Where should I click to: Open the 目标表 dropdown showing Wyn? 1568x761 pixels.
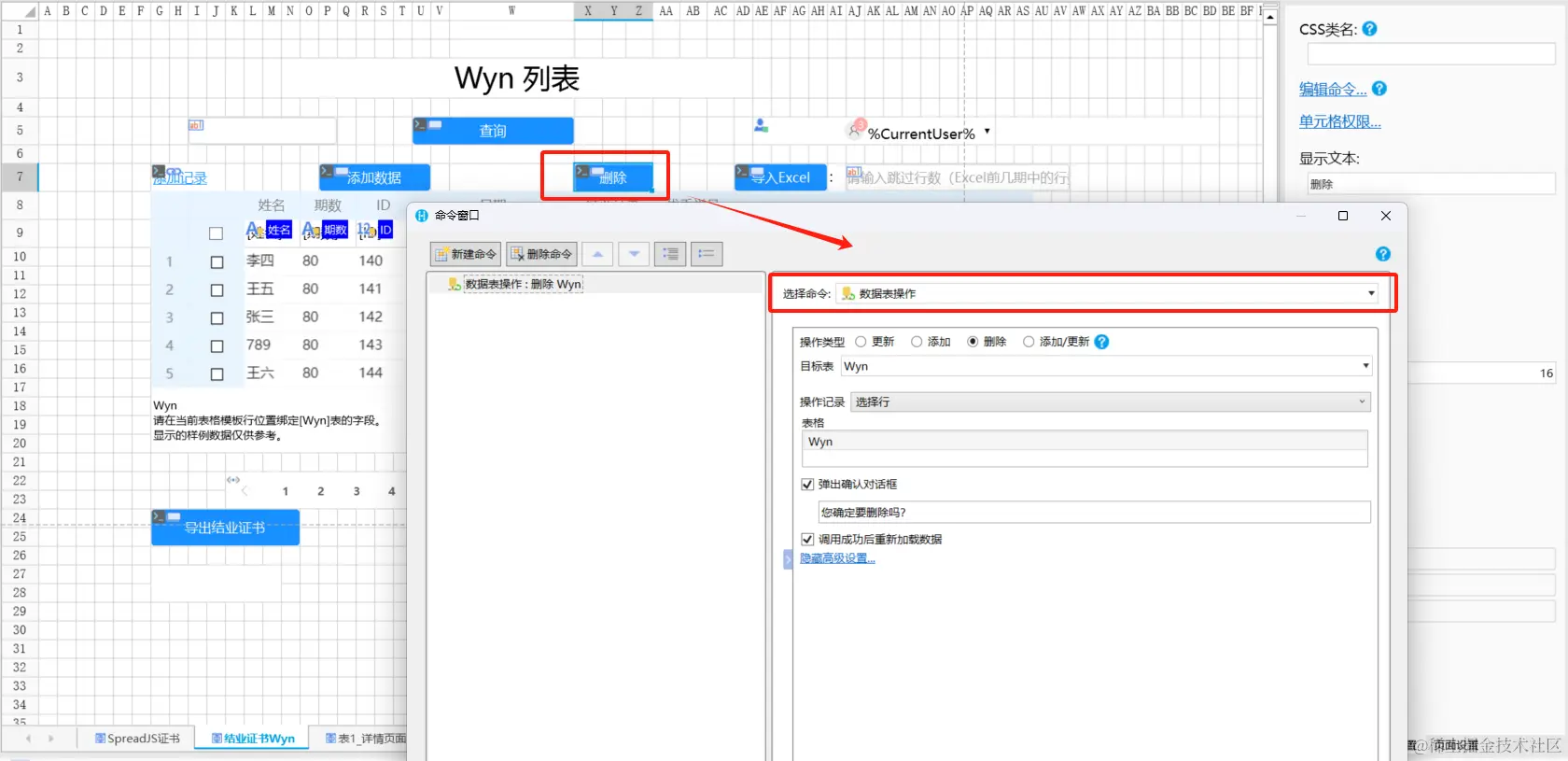1106,366
